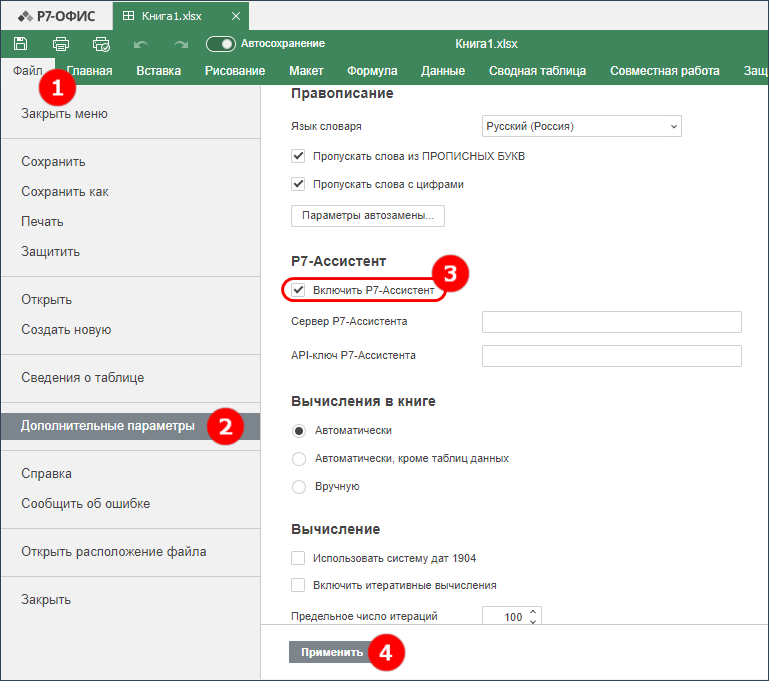Enable Включить итеративные вычисления checkbox

click(x=298, y=585)
